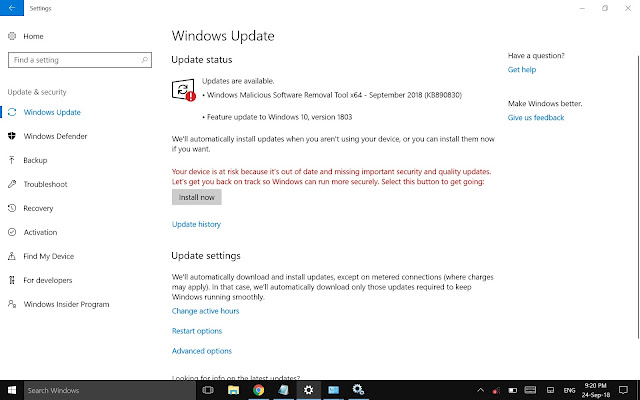Viewport: 640px width, 400px height.
Task: Switch to the Settings gear in the taskbar
Action: coord(308,390)
